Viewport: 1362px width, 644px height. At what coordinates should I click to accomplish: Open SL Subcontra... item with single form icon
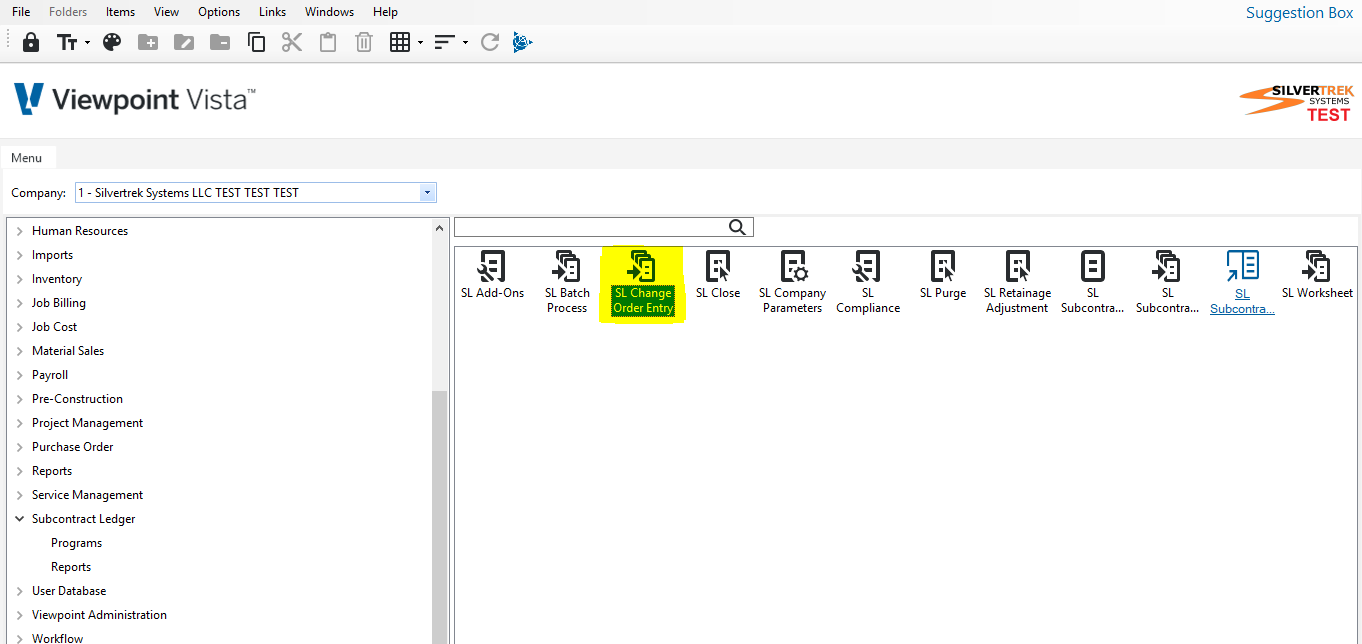pos(1093,282)
